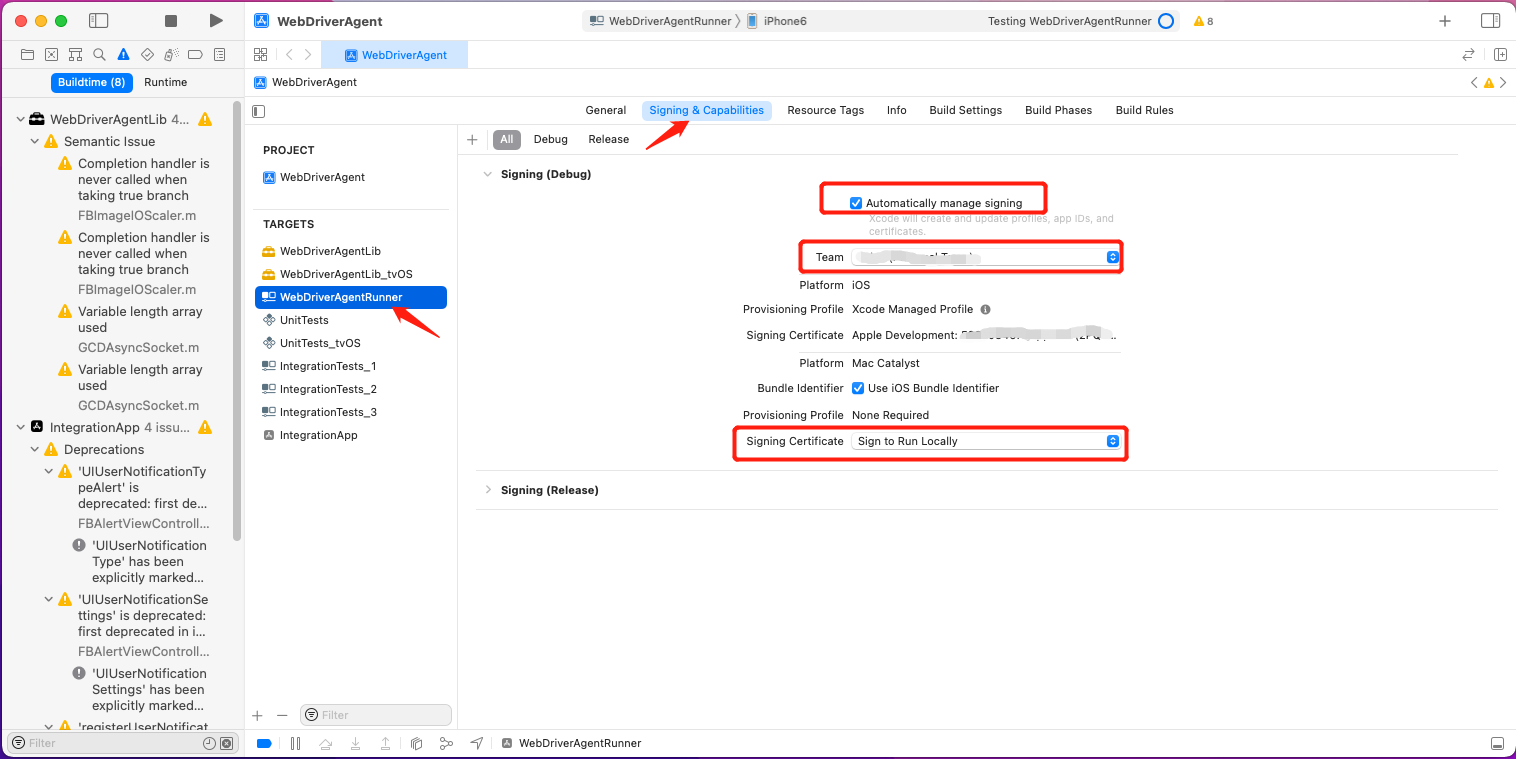Toggle the navigator sidebar in toolbar
Image resolution: width=1516 pixels, height=759 pixels.
tap(98, 21)
